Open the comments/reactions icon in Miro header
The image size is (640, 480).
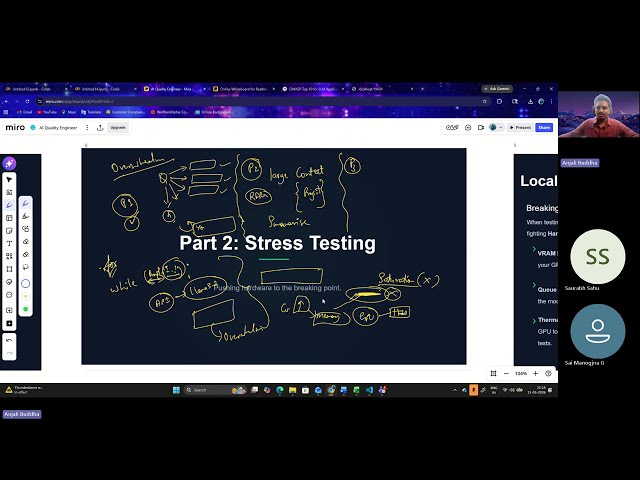coord(468,128)
